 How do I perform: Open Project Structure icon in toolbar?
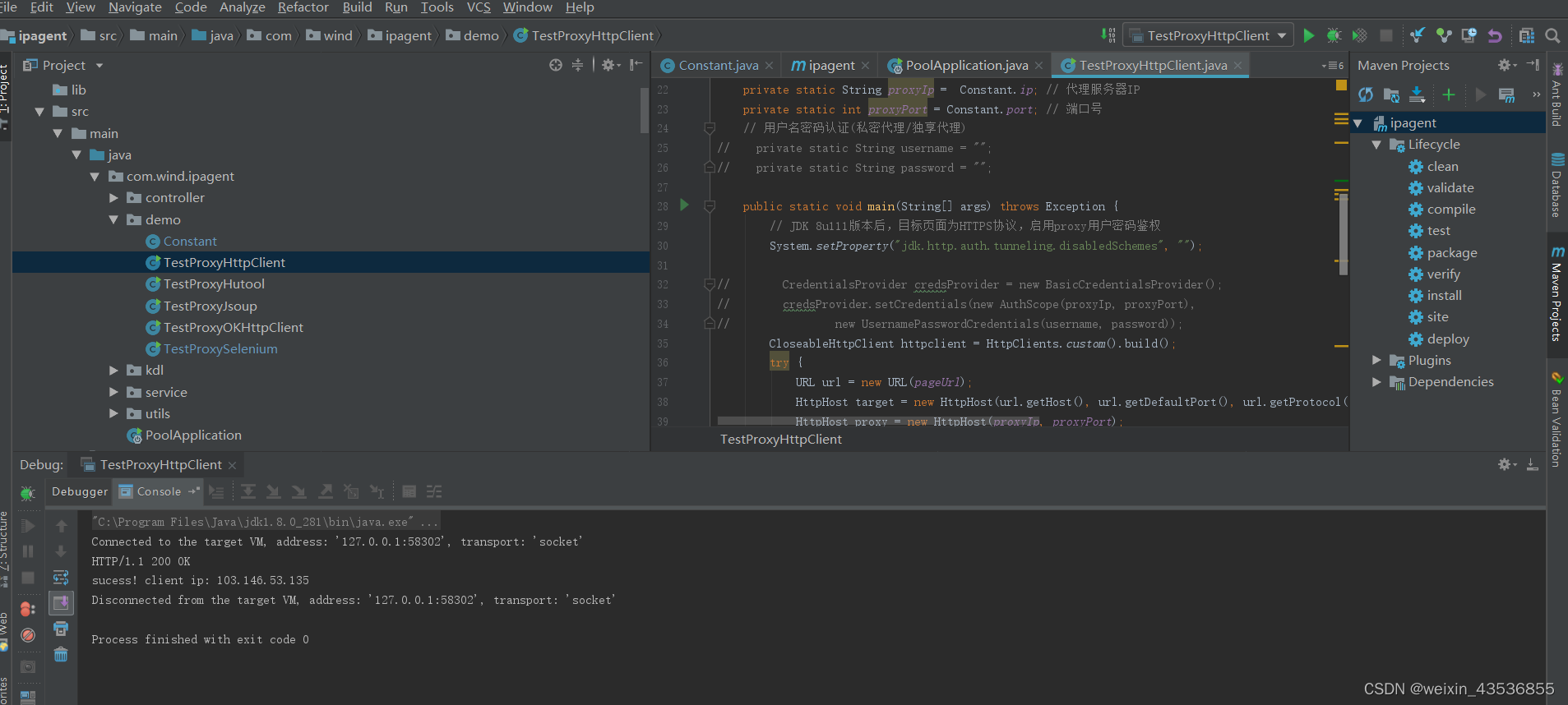coord(1527,35)
